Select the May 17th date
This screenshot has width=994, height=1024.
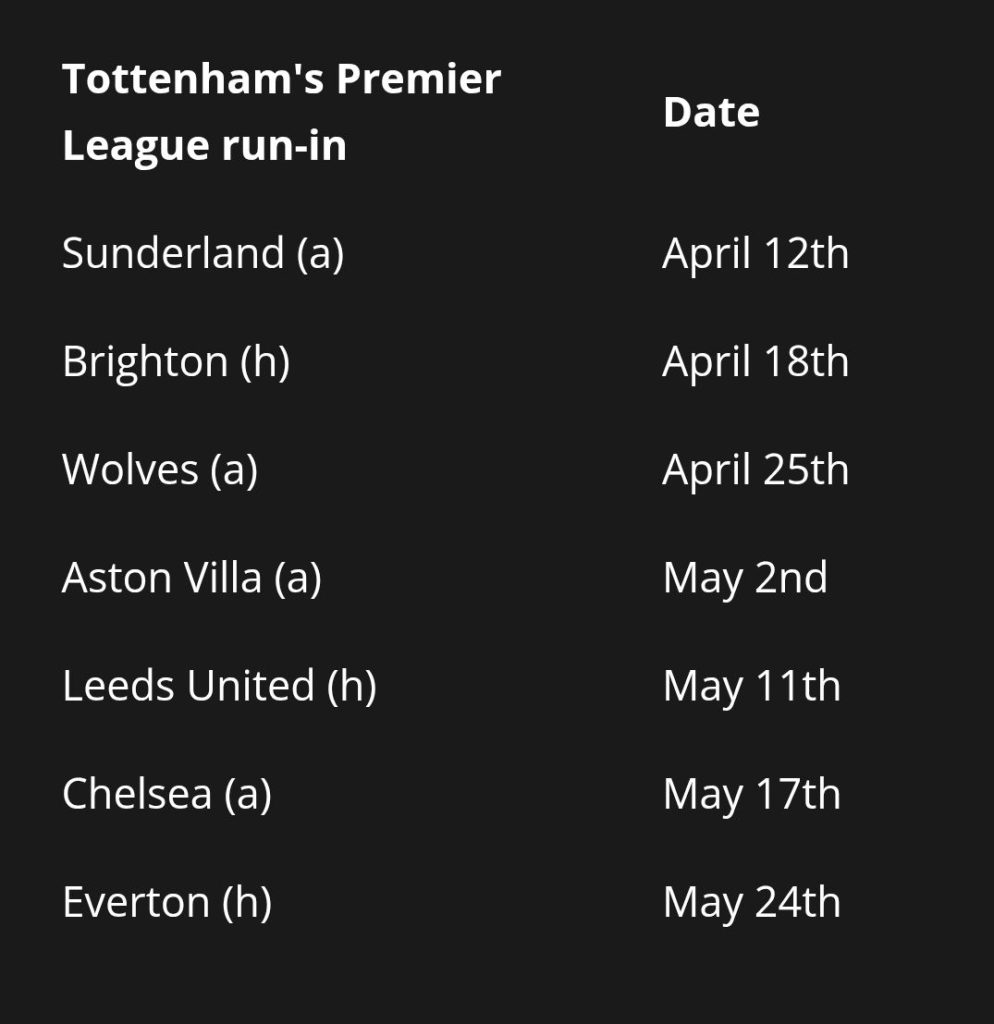click(751, 794)
